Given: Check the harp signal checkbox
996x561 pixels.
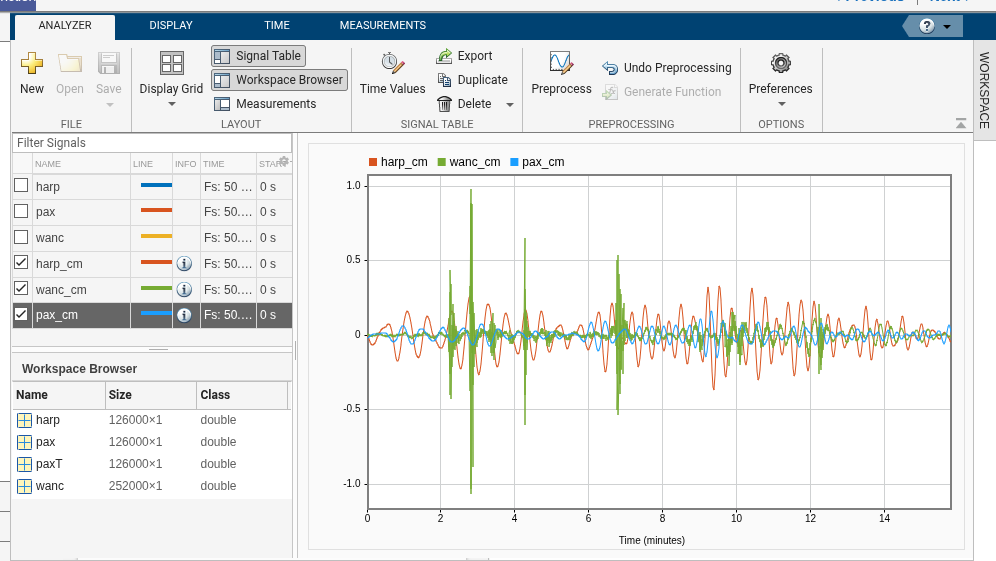Looking at the screenshot, I should [x=21, y=185].
